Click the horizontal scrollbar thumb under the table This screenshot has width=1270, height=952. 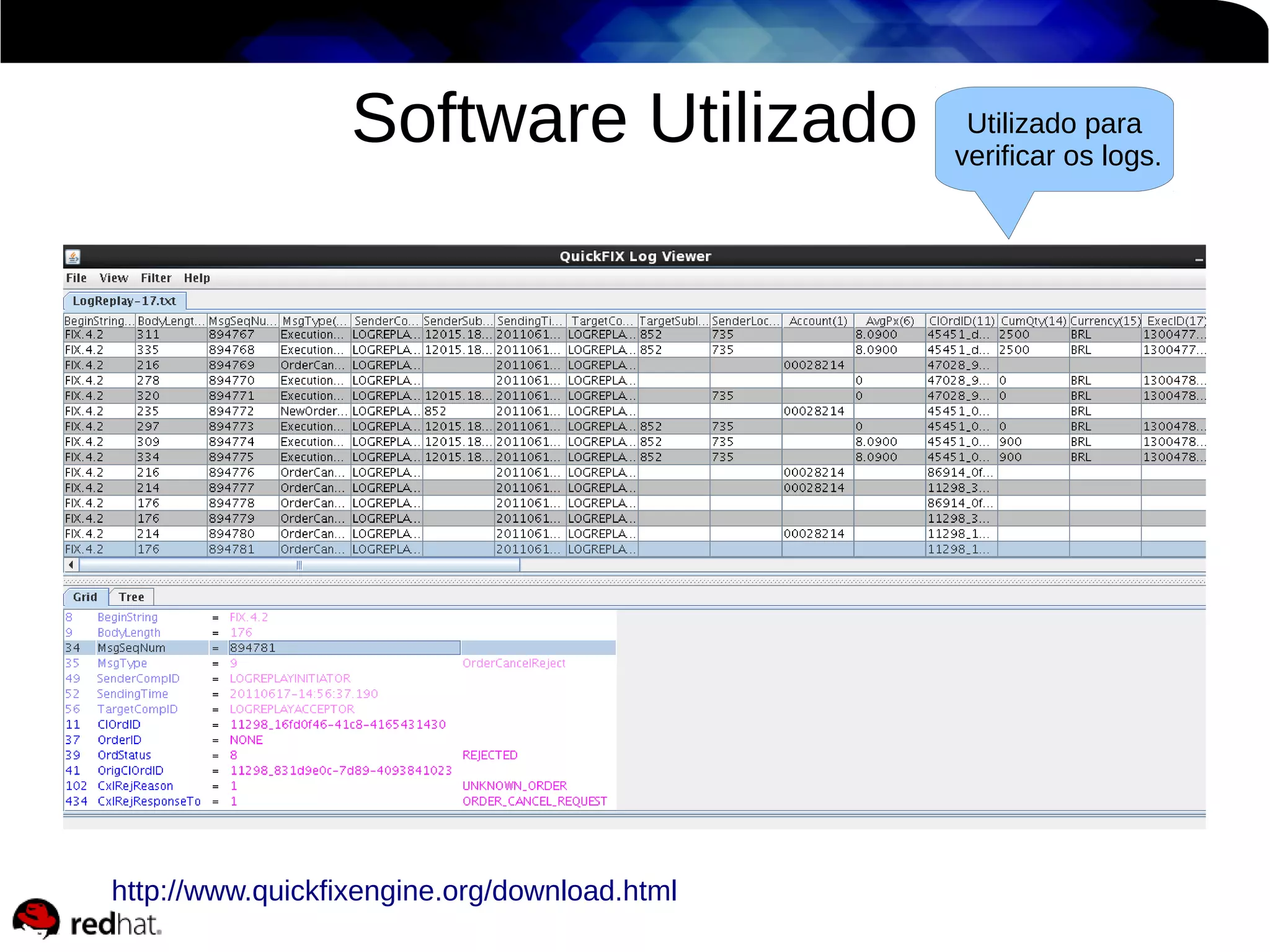coord(300,565)
